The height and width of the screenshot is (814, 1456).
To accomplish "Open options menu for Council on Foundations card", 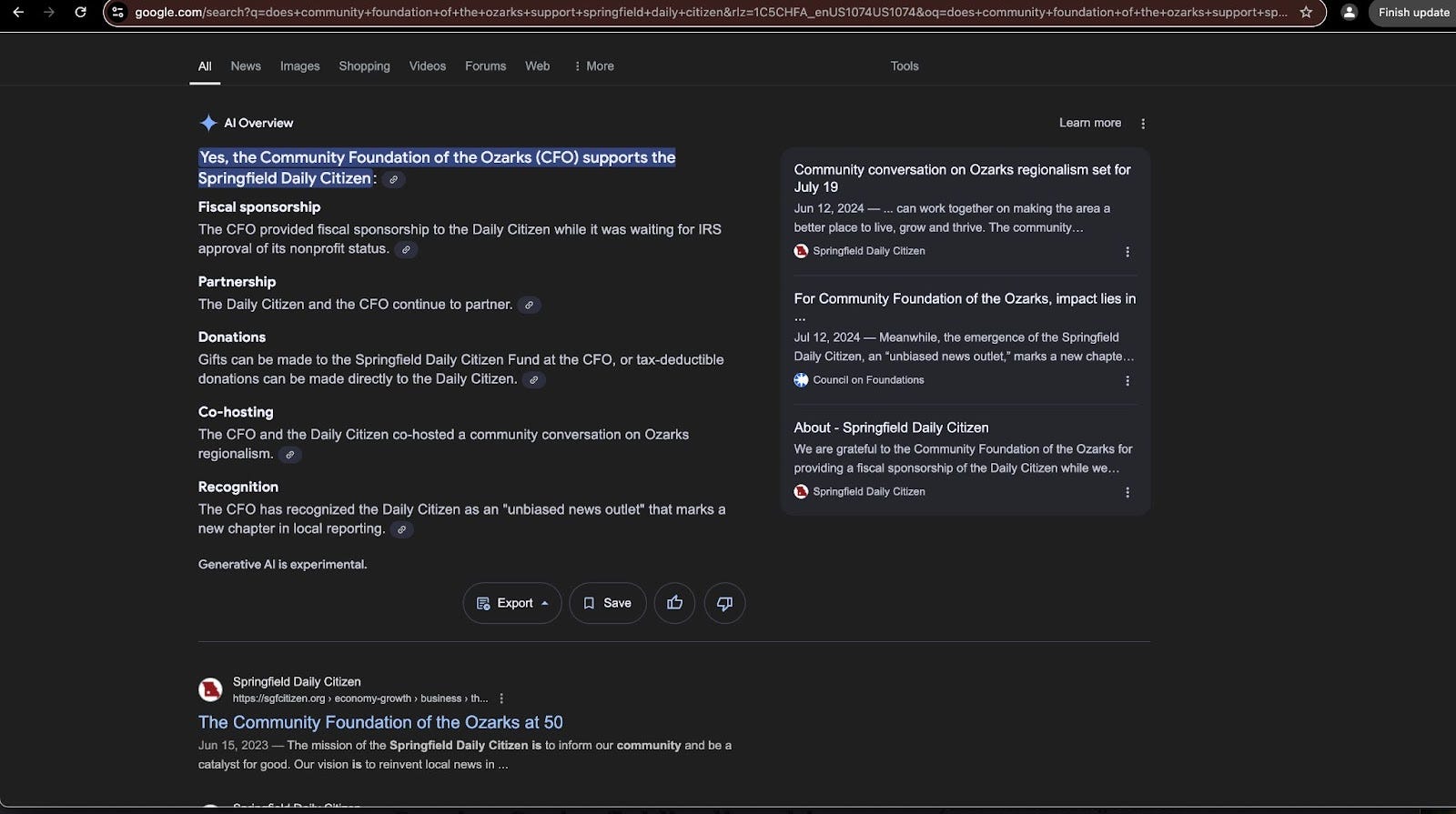I will [x=1127, y=381].
